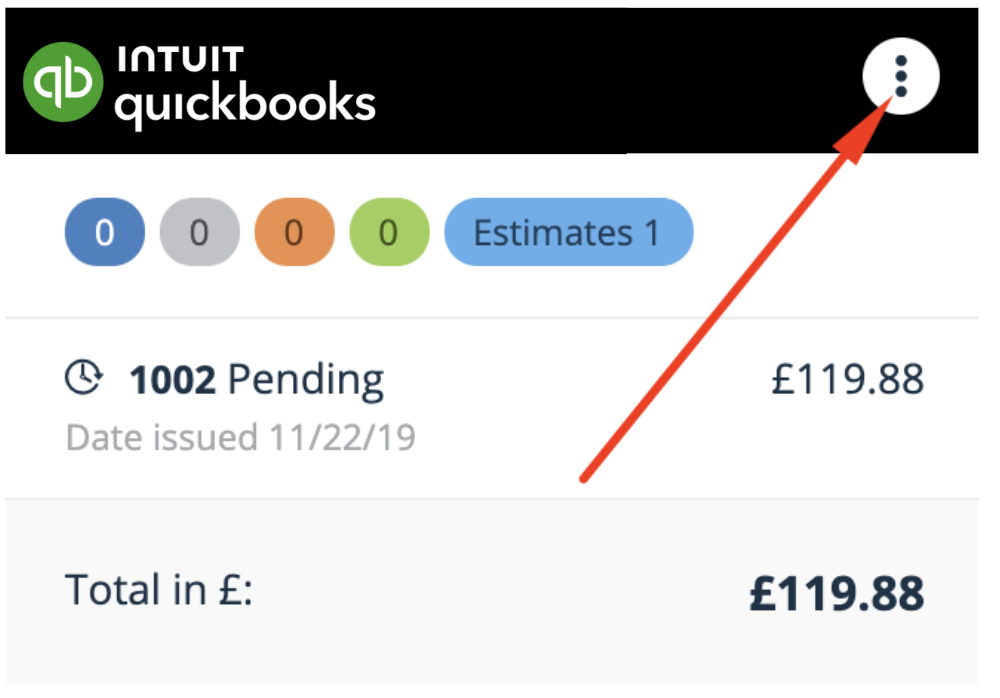Click the Total in £ label
1000x698 pixels.
point(159,590)
